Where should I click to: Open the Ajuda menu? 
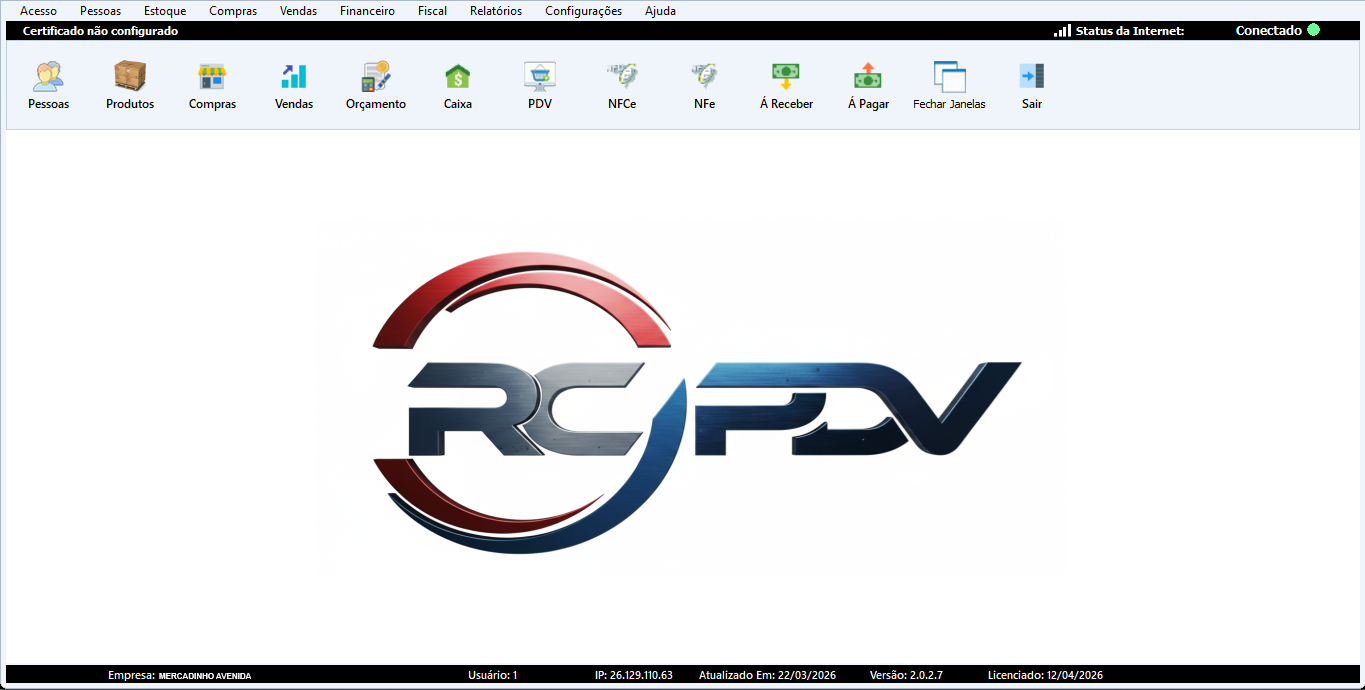660,11
